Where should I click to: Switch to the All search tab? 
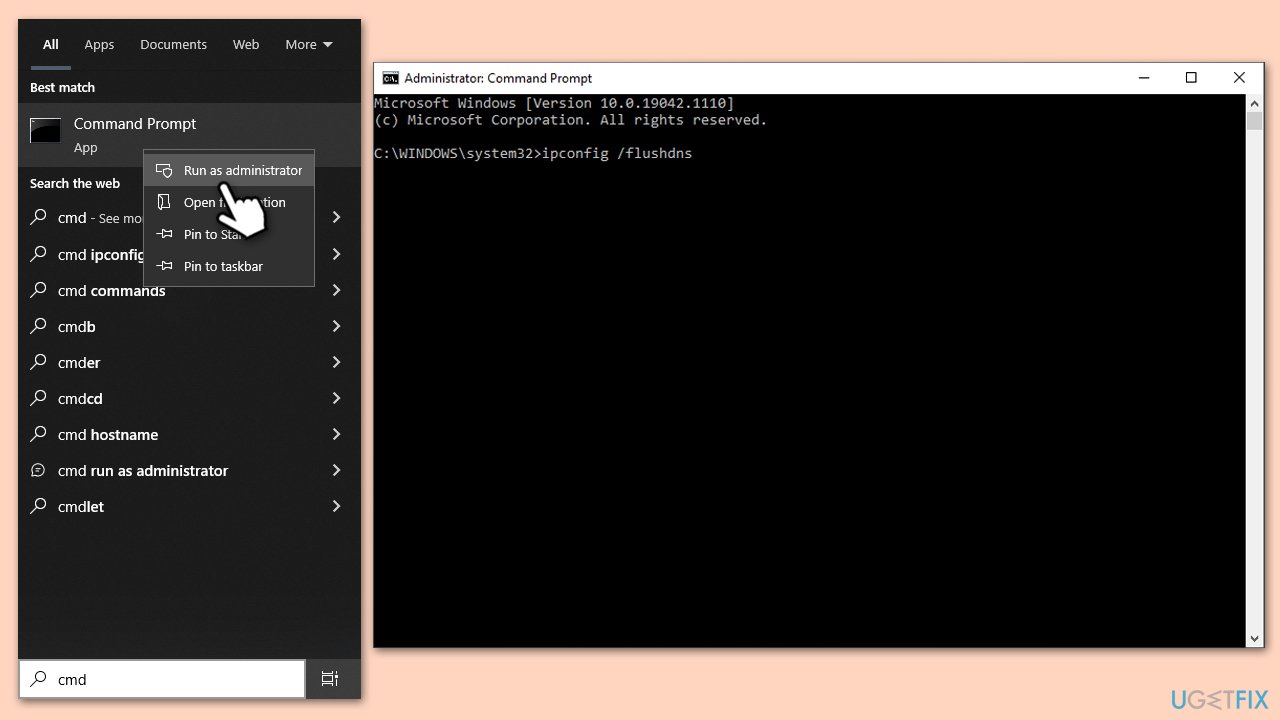[x=51, y=44]
